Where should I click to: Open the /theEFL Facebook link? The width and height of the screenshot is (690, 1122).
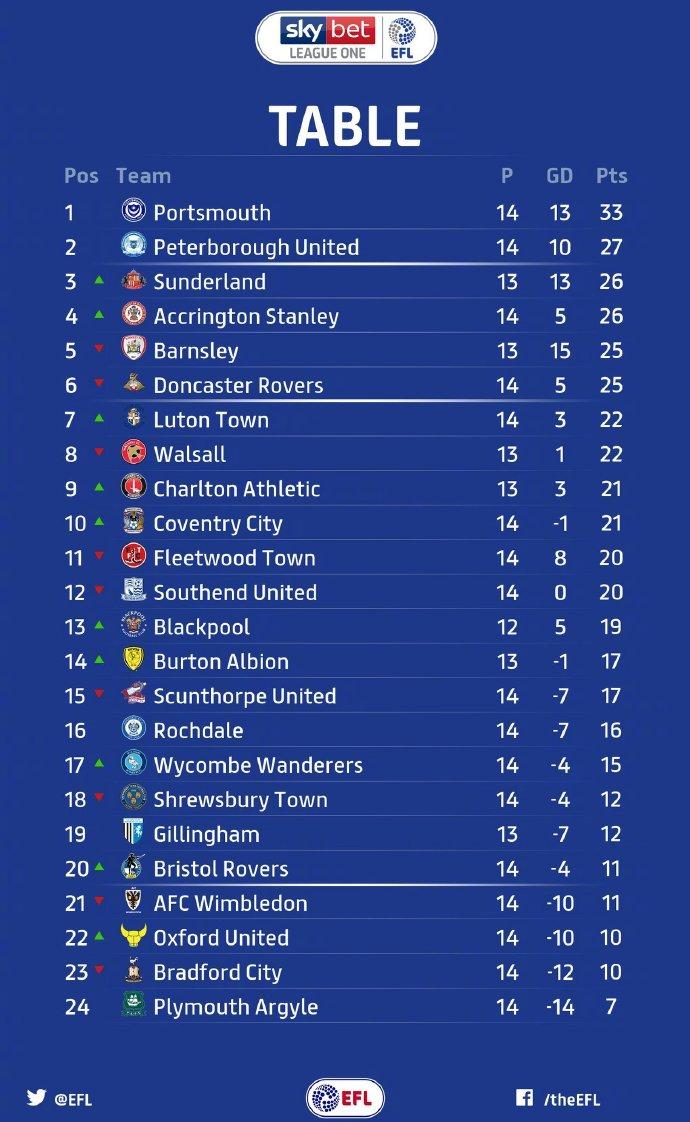[572, 1099]
